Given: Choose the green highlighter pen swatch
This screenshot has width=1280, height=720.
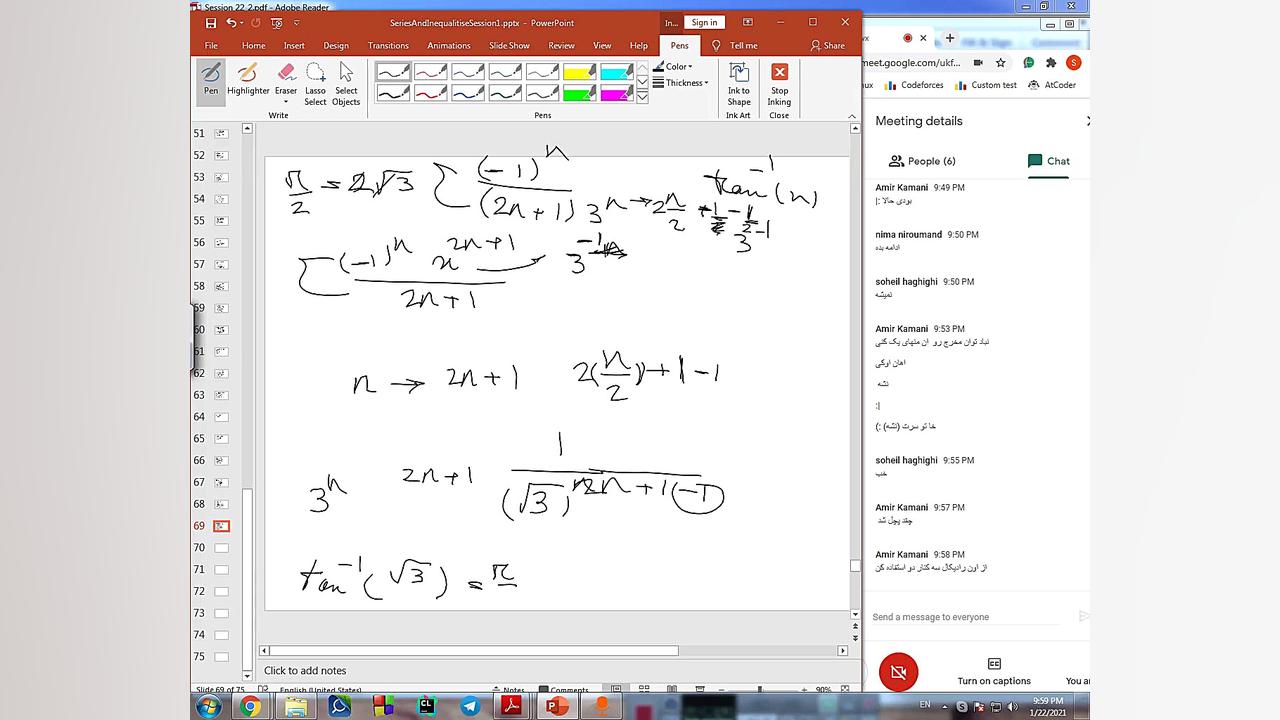Looking at the screenshot, I should coord(579,93).
